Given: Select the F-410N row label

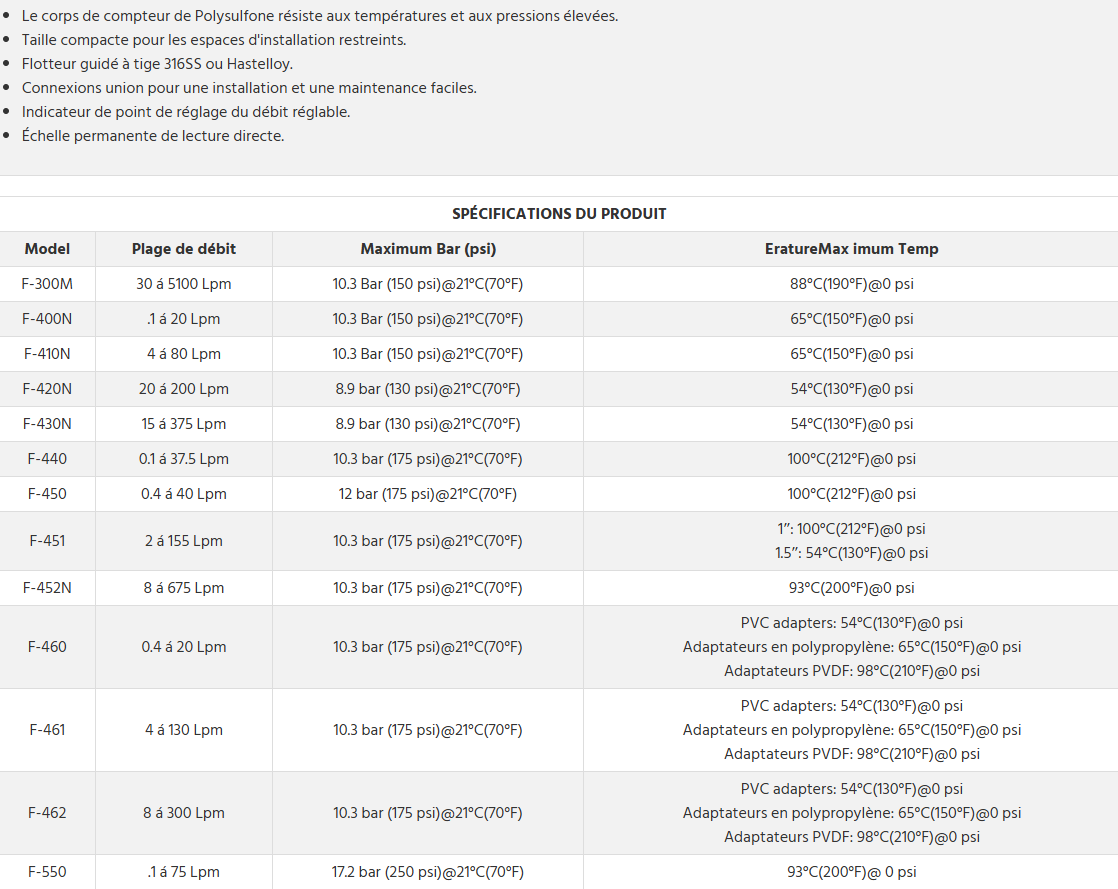Looking at the screenshot, I should (x=47, y=354).
